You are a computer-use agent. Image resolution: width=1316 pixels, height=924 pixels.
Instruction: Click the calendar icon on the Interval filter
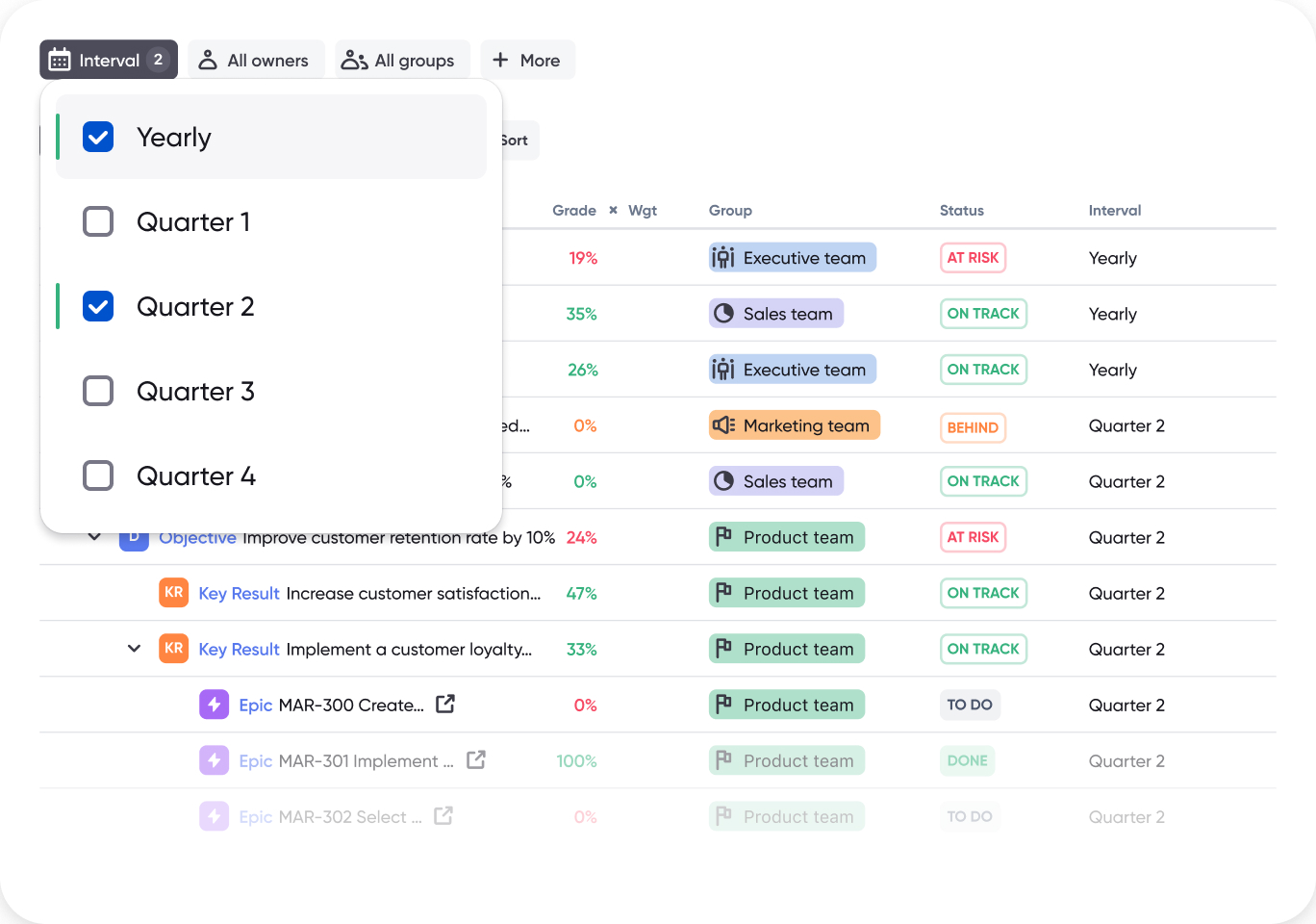[59, 59]
